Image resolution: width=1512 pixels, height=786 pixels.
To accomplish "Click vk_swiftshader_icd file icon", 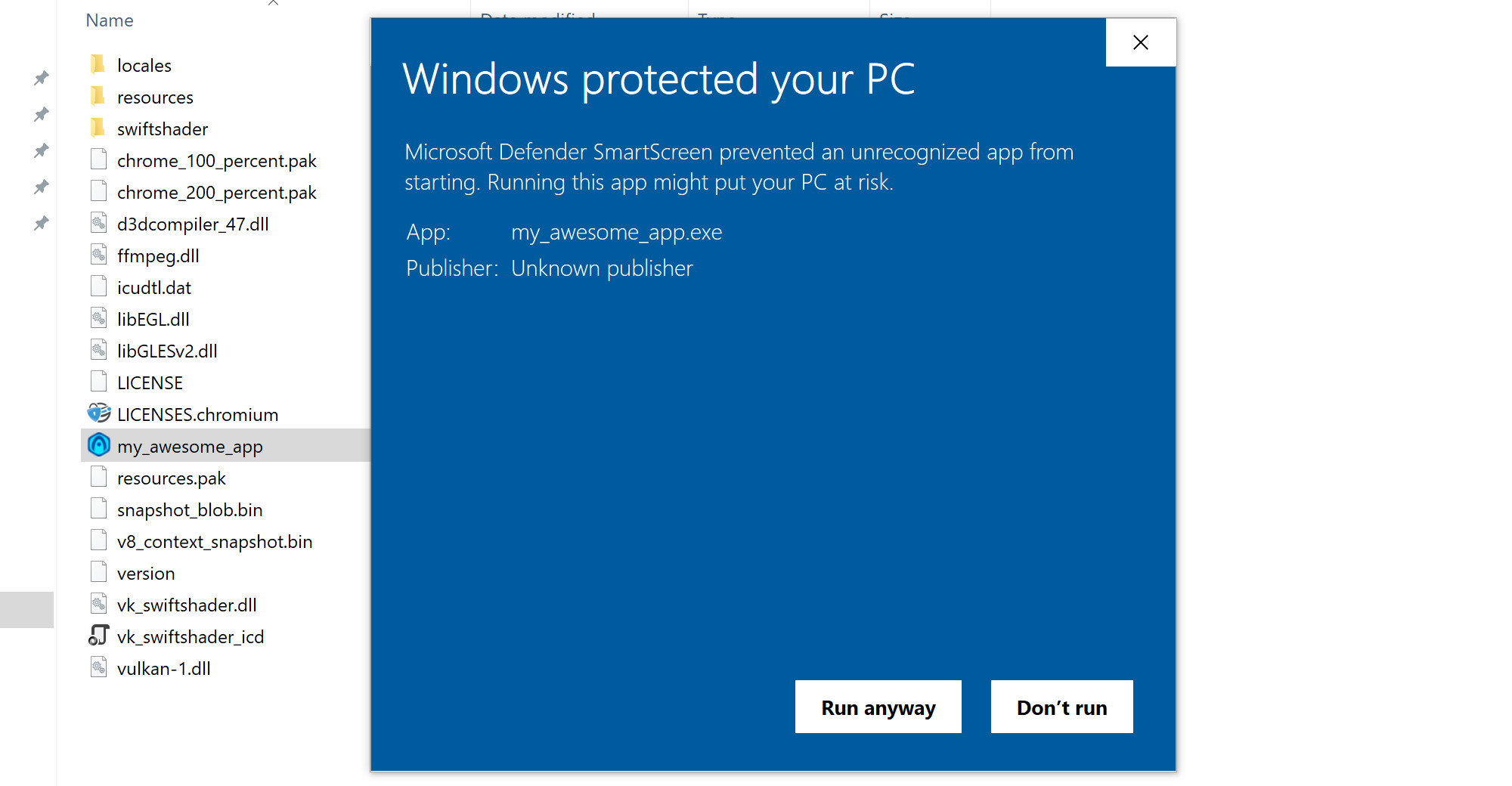I will click(x=99, y=636).
